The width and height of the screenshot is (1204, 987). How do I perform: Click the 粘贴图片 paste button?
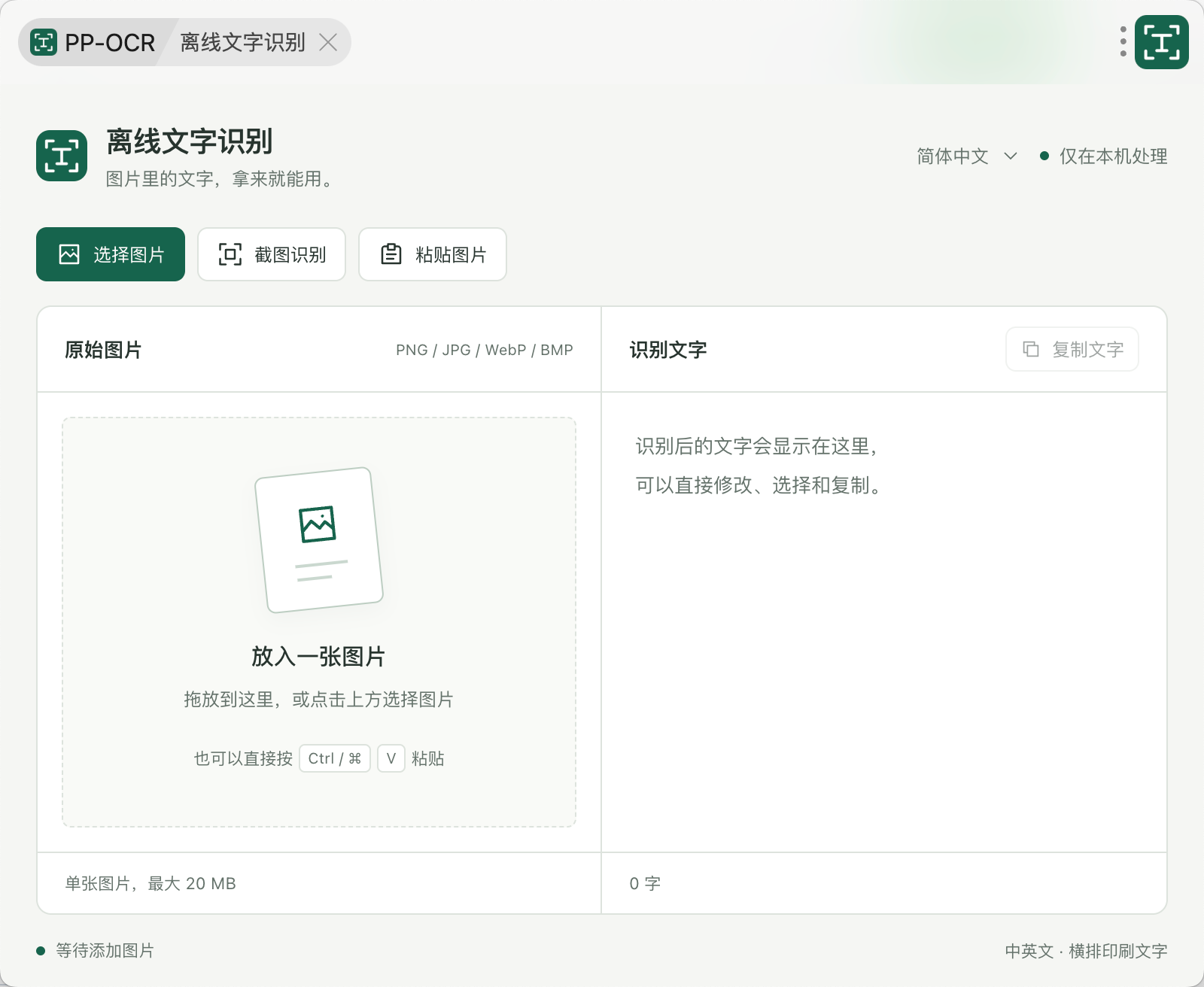(433, 254)
